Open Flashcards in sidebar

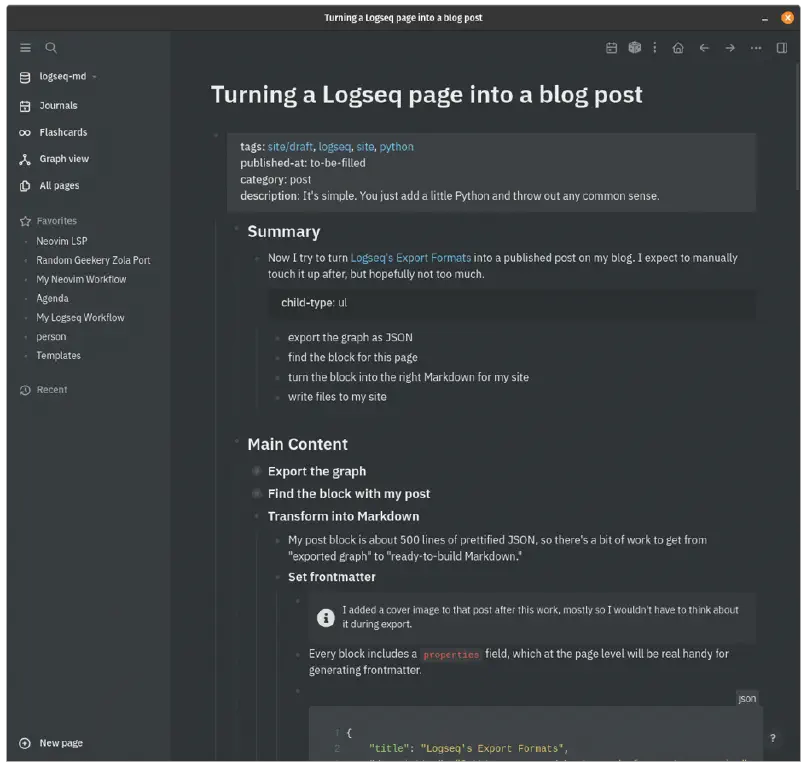pos(63,132)
